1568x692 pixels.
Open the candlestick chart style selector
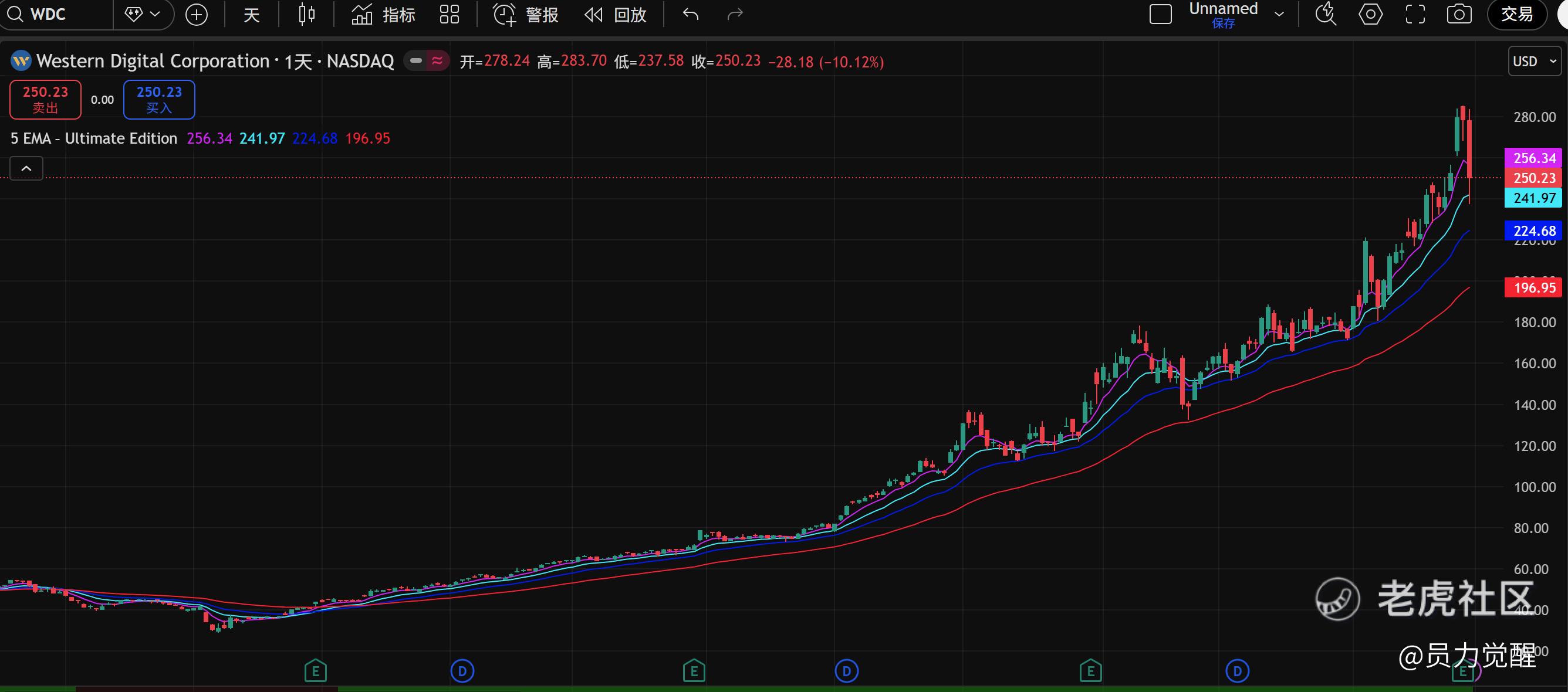[307, 15]
